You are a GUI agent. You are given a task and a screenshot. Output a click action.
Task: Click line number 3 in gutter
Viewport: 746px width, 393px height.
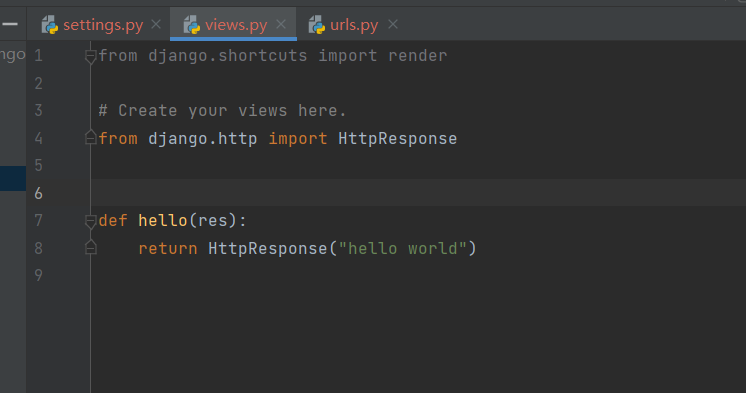(x=39, y=110)
